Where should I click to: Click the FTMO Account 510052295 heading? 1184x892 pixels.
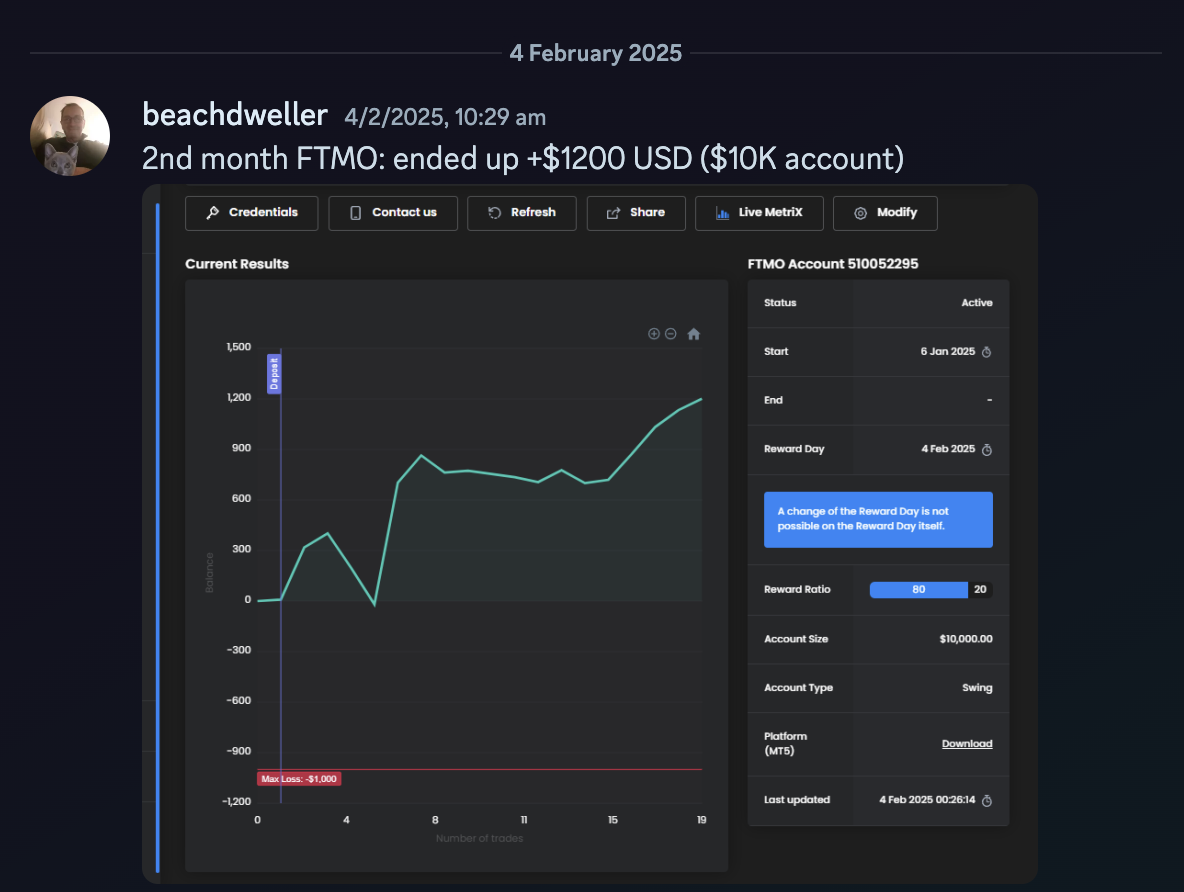(x=833, y=264)
